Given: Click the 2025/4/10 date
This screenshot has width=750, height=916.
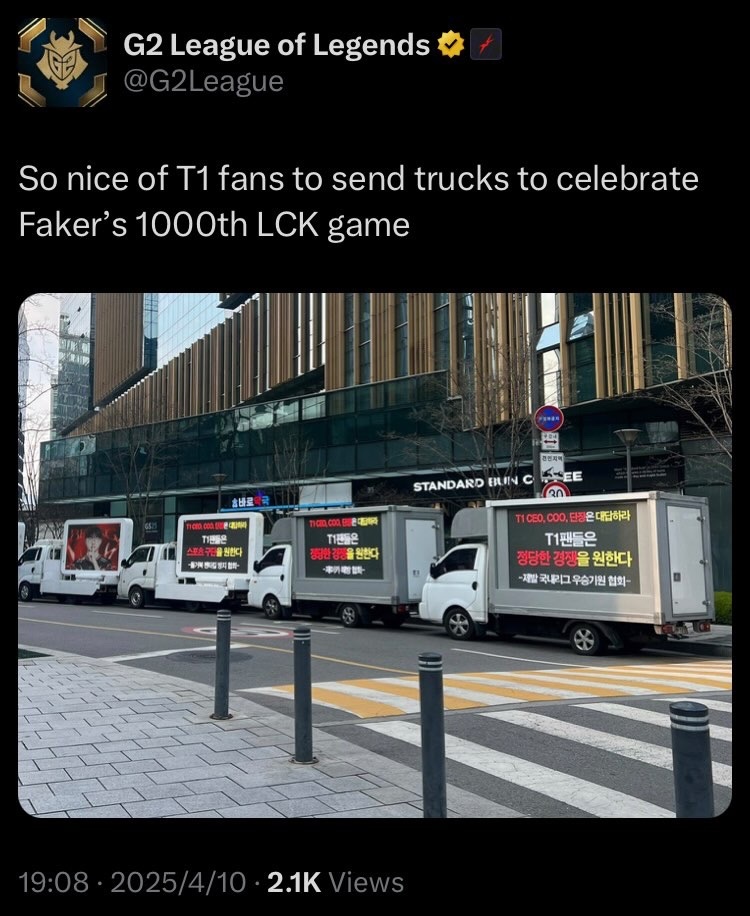Looking at the screenshot, I should click(178, 882).
